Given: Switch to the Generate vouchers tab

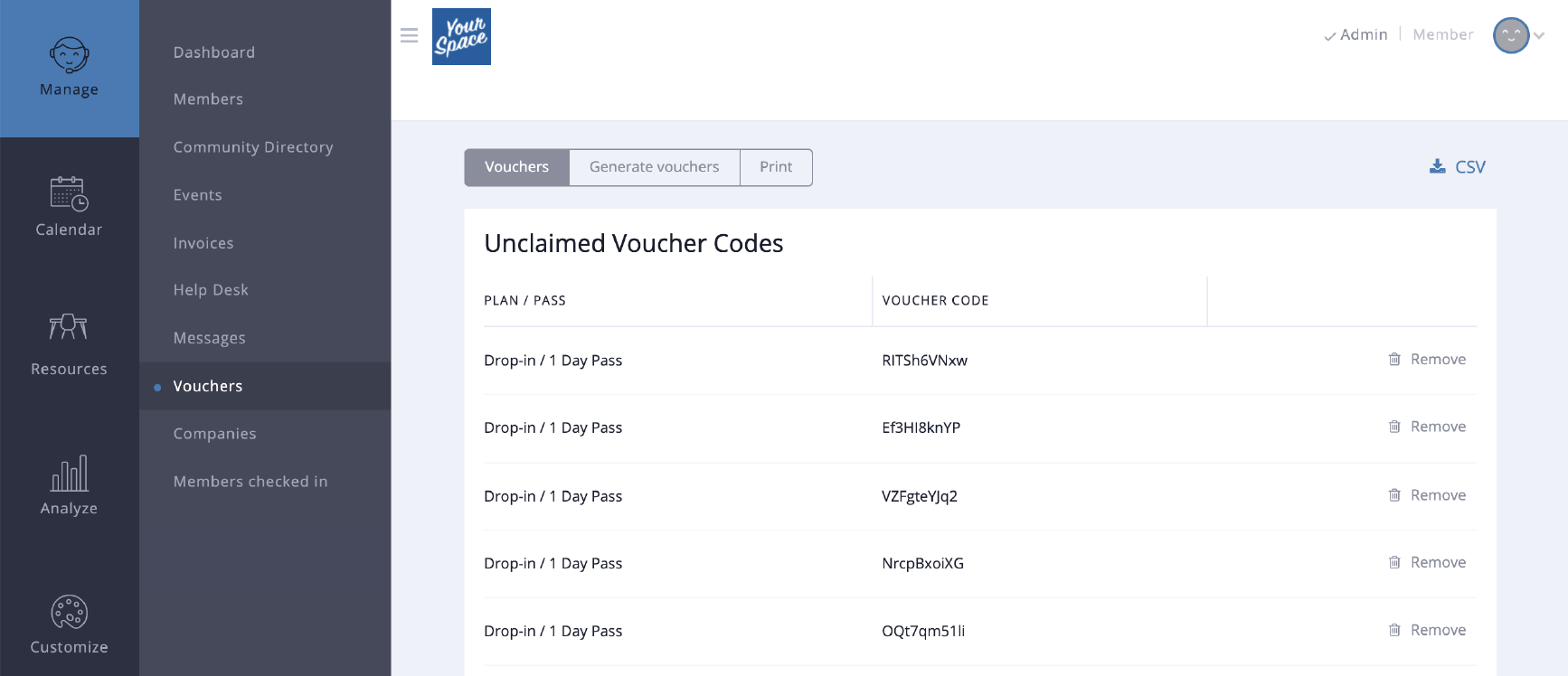Looking at the screenshot, I should point(654,166).
